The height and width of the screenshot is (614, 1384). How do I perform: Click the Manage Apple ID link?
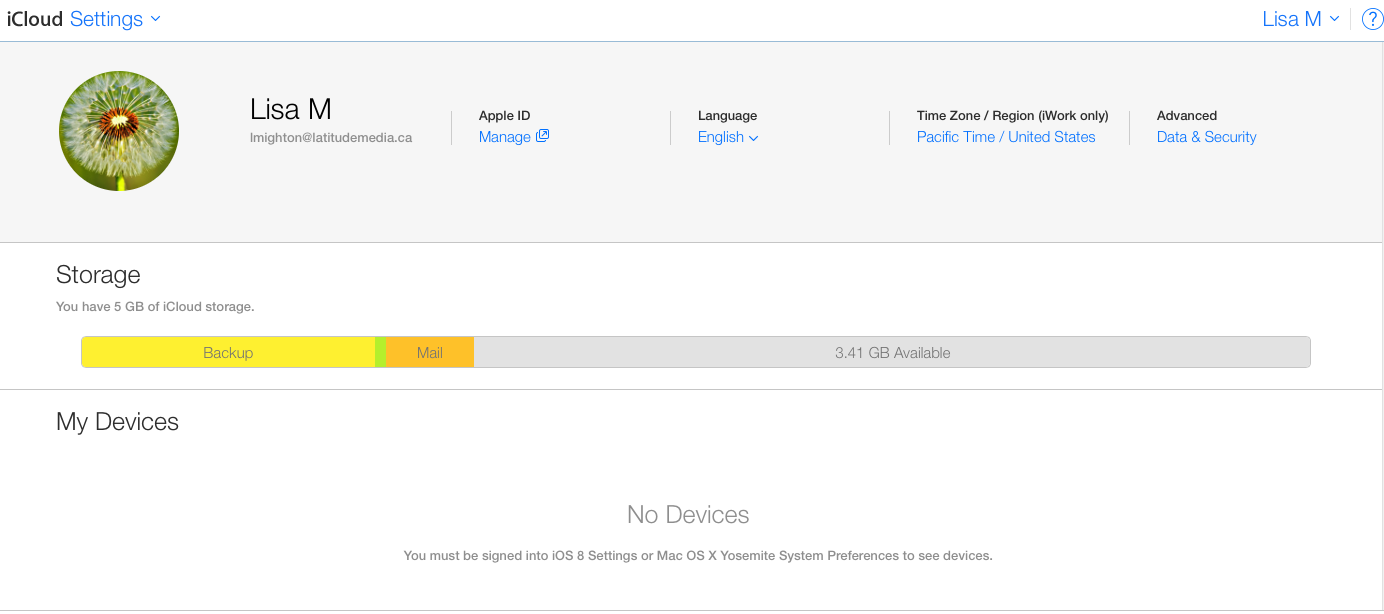pos(505,137)
